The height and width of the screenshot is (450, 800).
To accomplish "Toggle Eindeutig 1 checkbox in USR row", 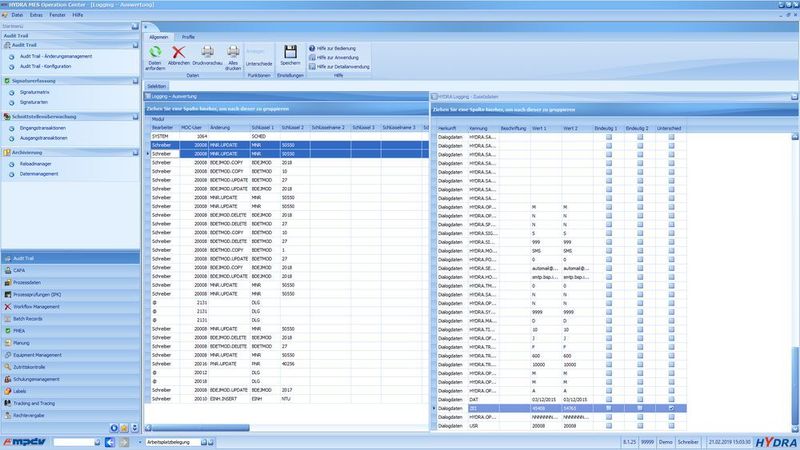I will pyautogui.click(x=609, y=426).
